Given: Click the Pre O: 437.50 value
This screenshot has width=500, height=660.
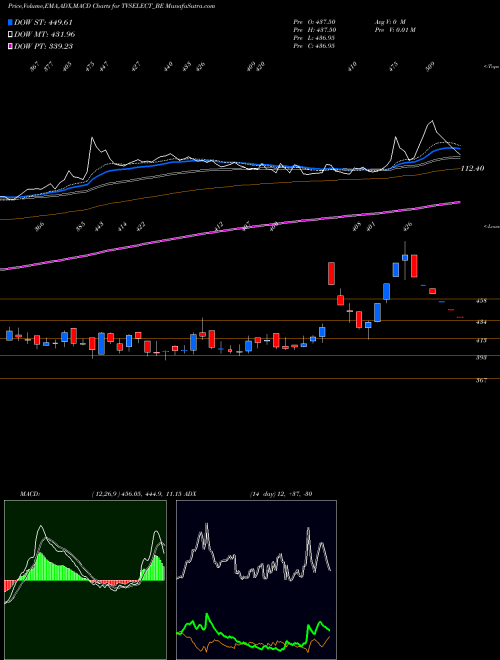Looking at the screenshot, I should [x=314, y=22].
